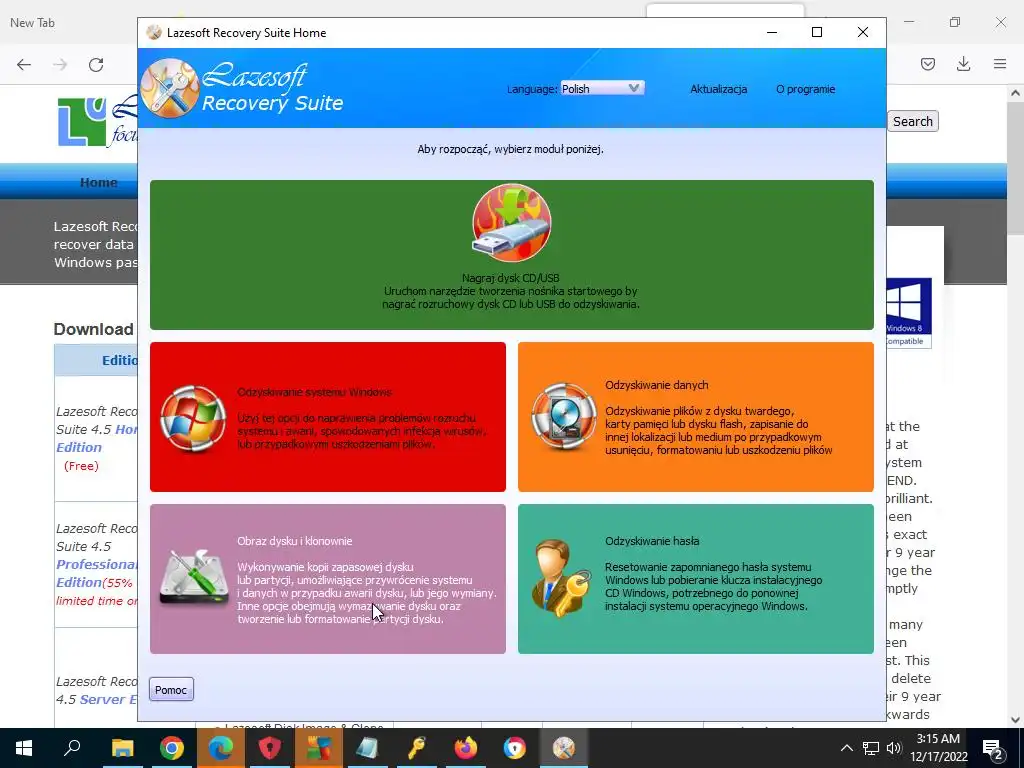The height and width of the screenshot is (768, 1024).
Task: Click Home in the website navigation bar
Action: coord(99,183)
